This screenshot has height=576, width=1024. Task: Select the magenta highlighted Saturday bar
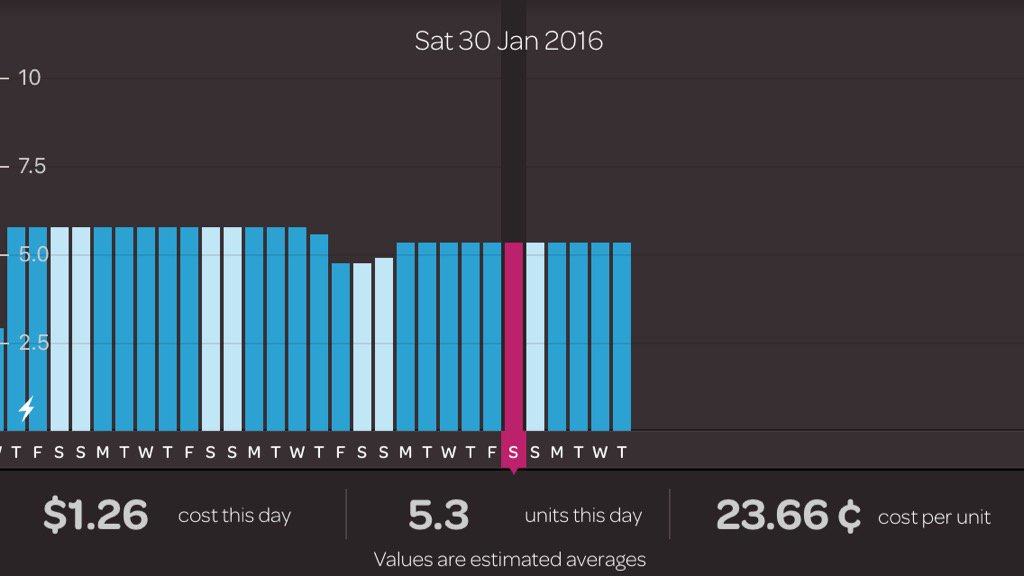[x=513, y=335]
